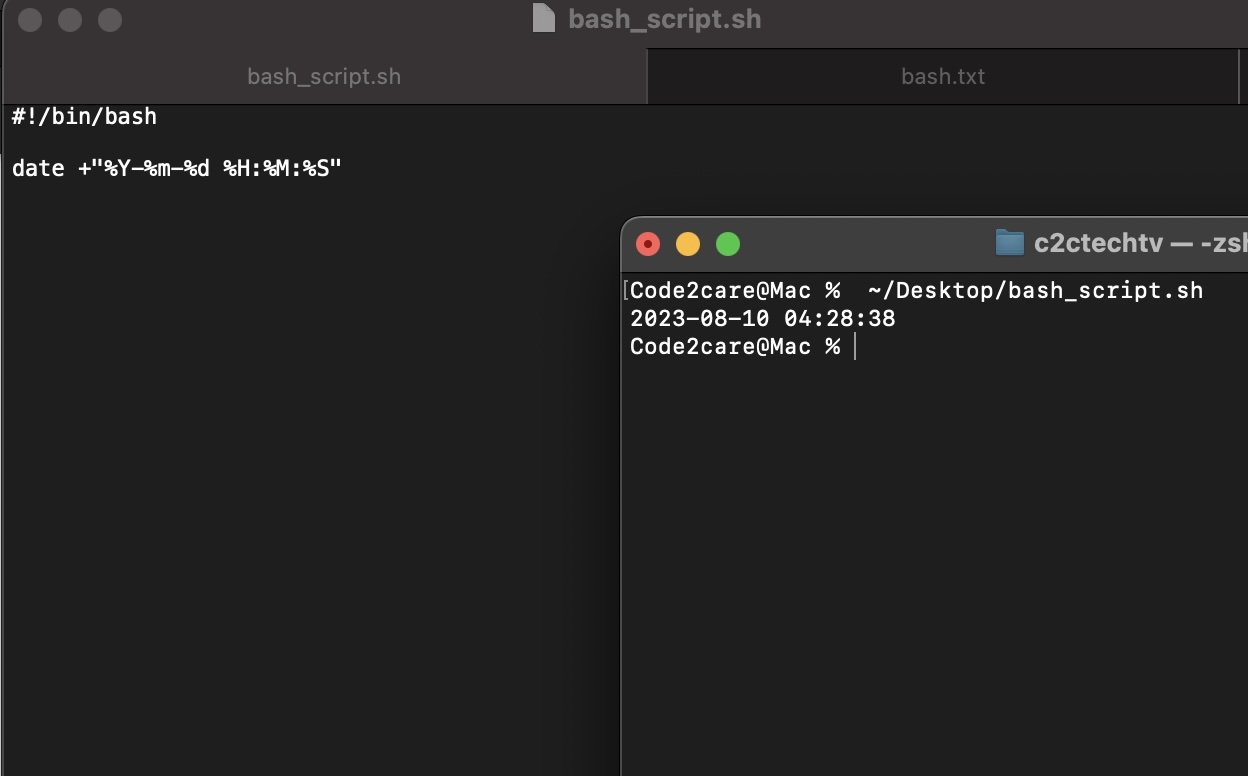This screenshot has height=776, width=1248.
Task: Click Terminal's green full-screen button
Action: tap(728, 243)
